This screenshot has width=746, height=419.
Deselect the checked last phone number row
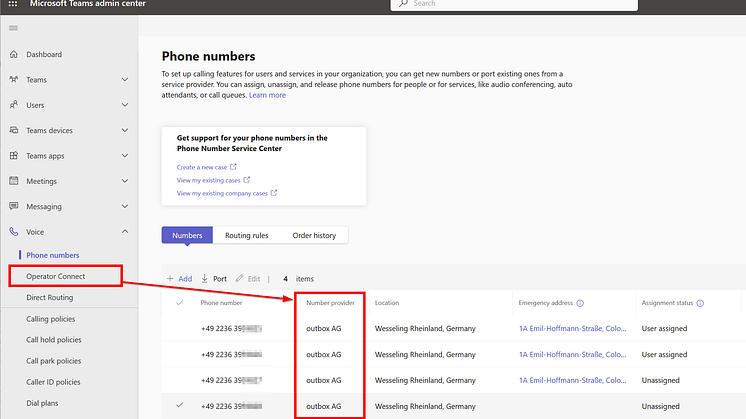[x=179, y=405]
